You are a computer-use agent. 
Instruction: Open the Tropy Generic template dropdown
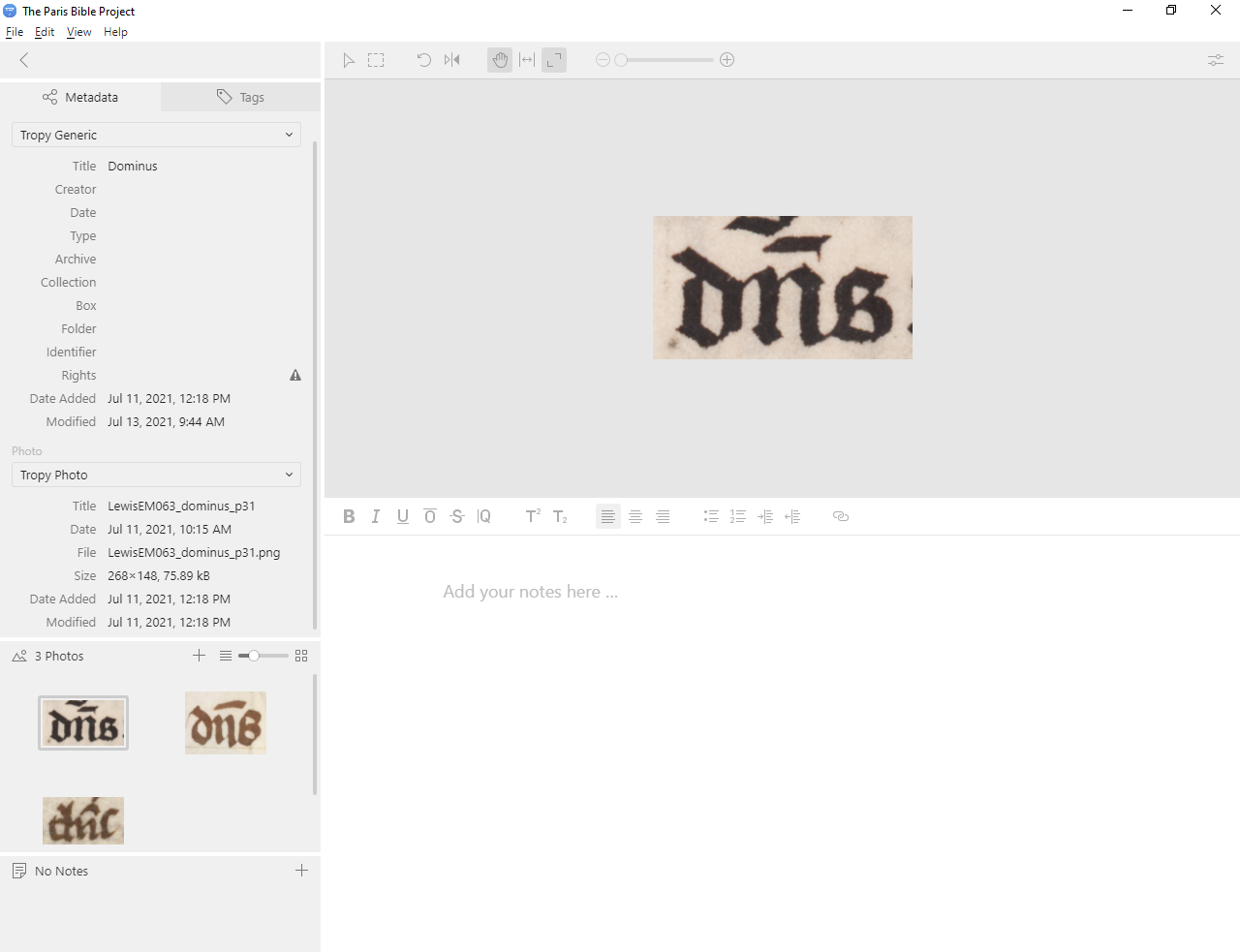156,135
